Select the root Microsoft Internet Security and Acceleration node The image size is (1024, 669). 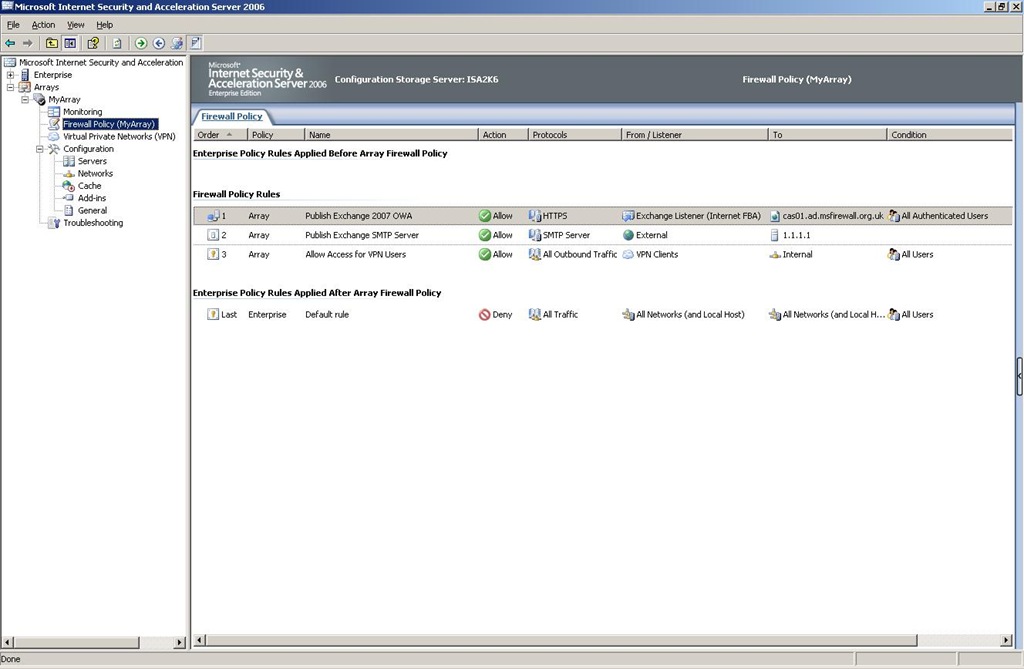coord(101,62)
